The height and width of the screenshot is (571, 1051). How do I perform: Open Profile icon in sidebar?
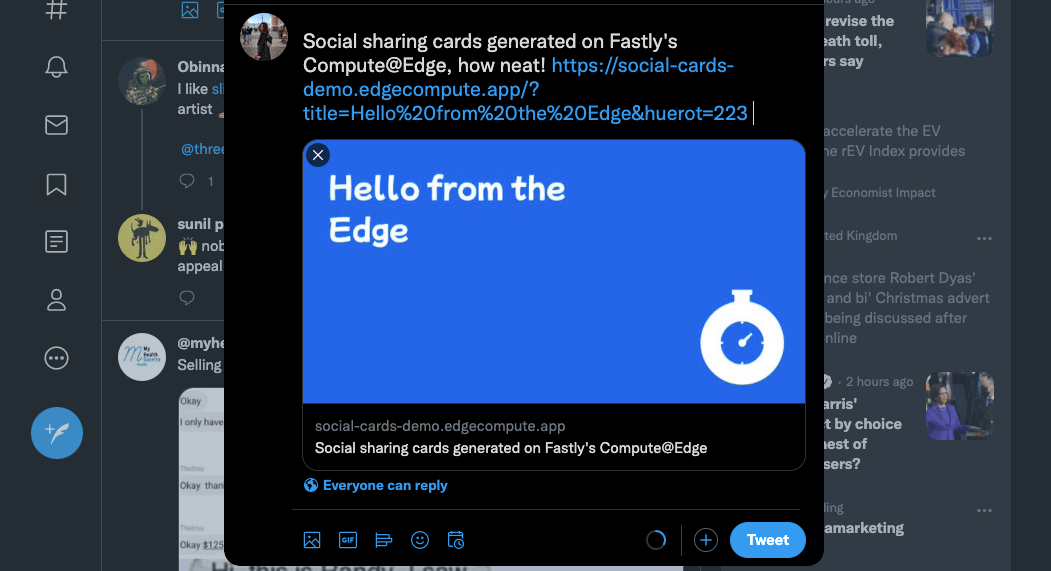[x=57, y=299]
